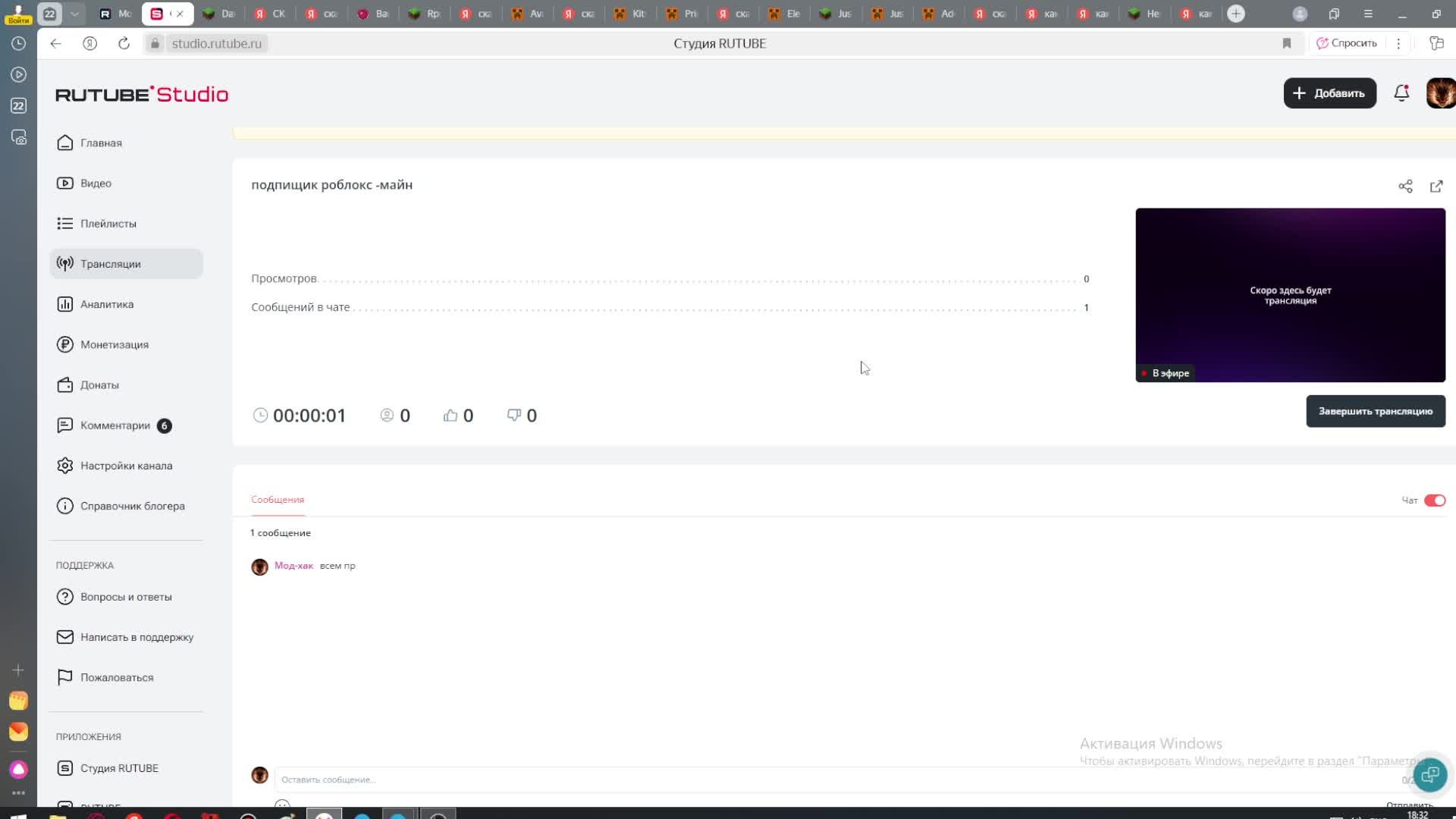Open Комментарии with 6 badge

tap(115, 425)
